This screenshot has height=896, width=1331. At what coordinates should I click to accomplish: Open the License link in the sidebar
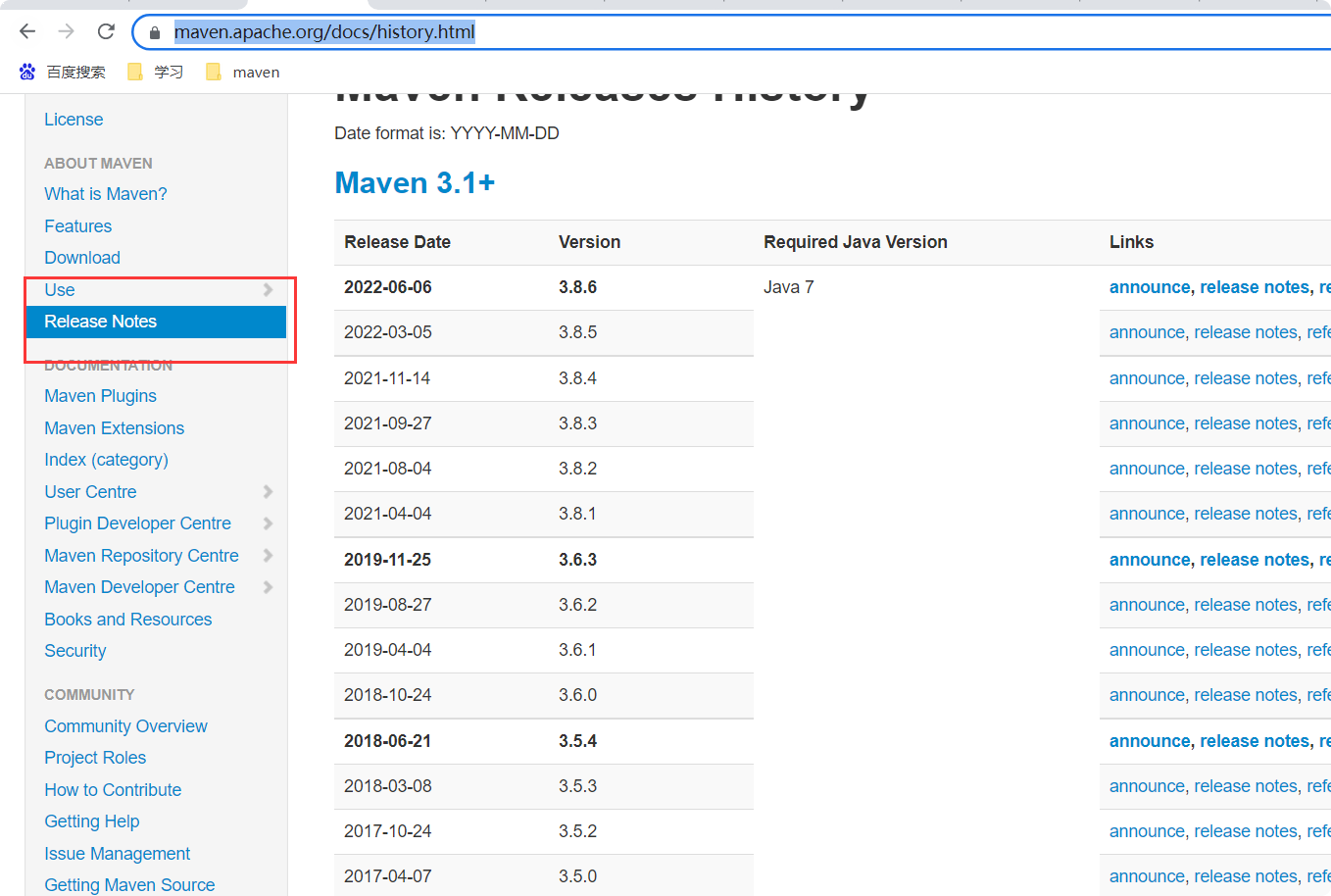74,120
